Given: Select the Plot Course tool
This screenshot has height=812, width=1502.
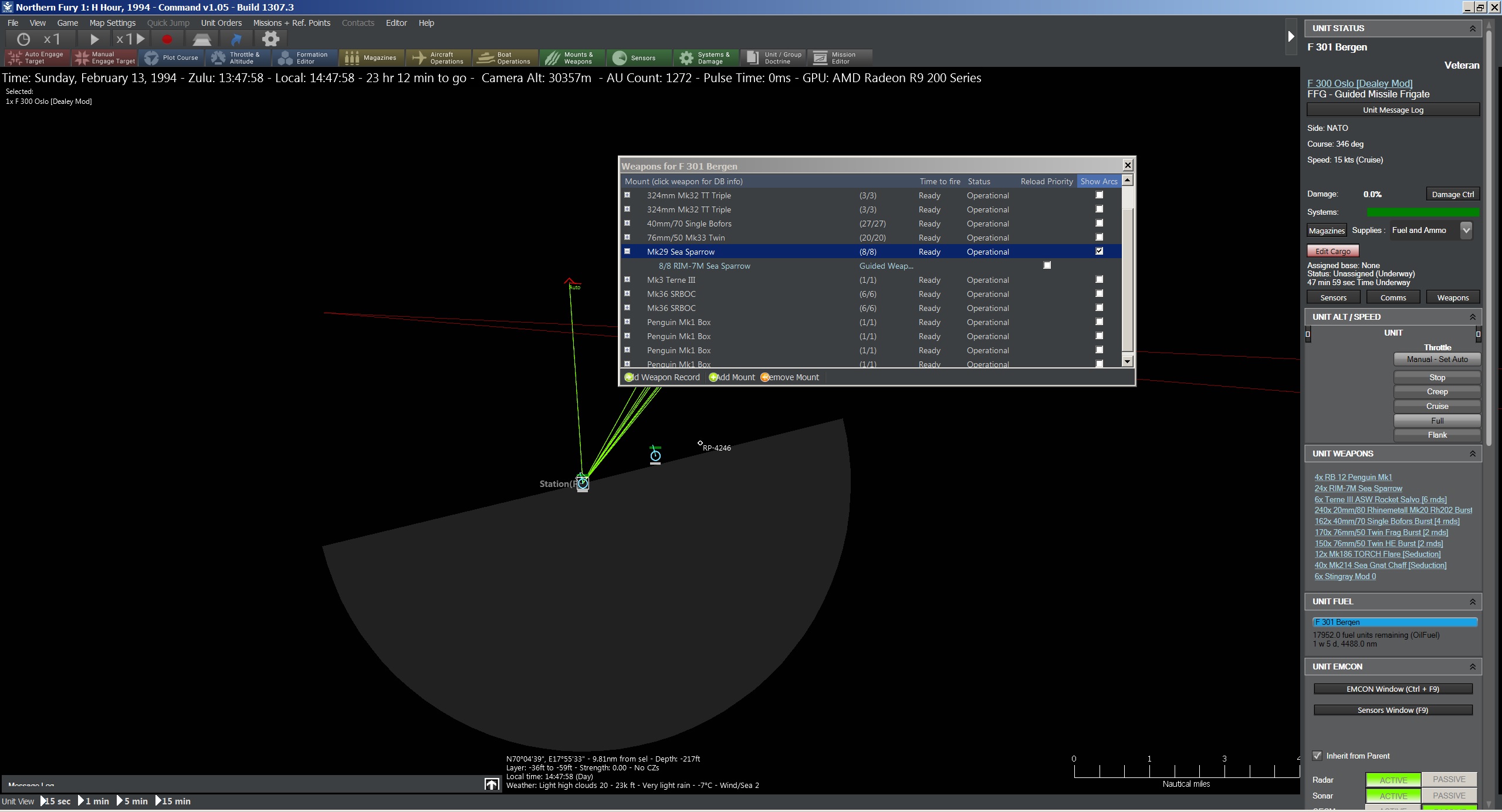Looking at the screenshot, I should 171,57.
